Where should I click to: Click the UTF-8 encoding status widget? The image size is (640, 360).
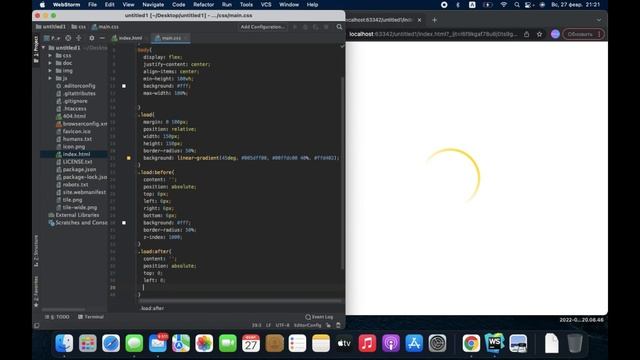[x=282, y=325]
